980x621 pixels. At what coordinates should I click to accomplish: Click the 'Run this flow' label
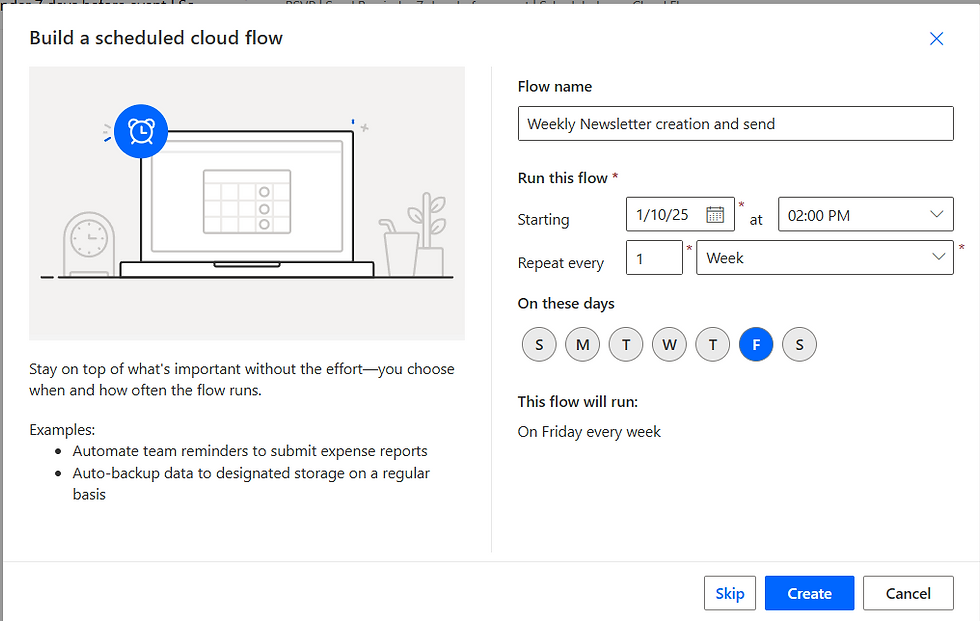[562, 178]
